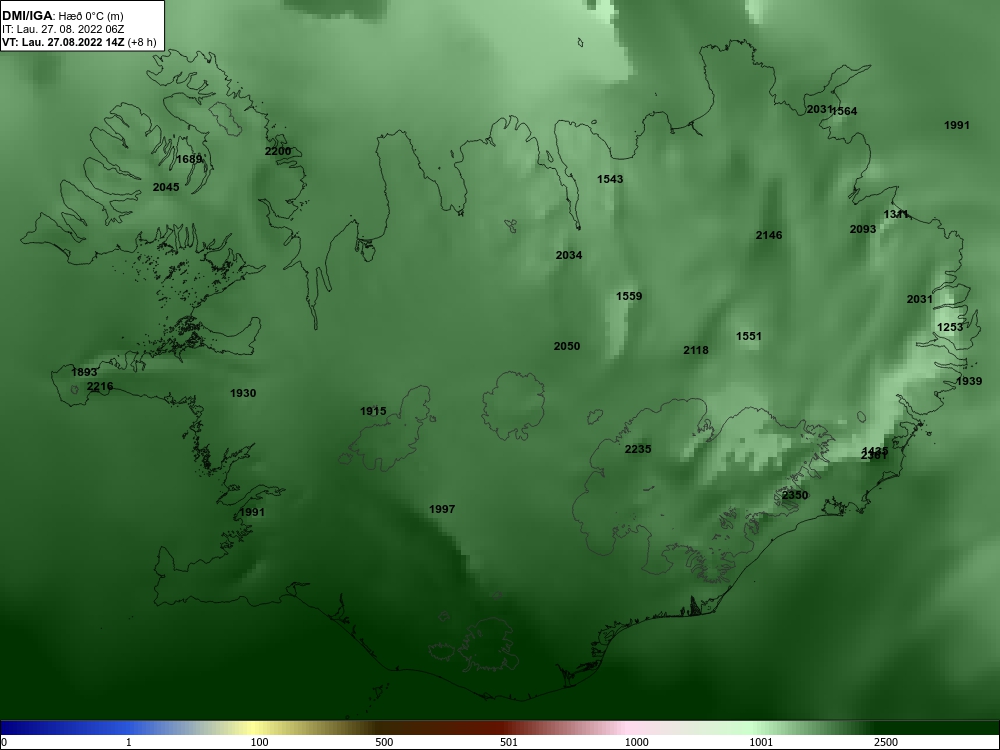Click the 1997 height label
The image size is (1000, 750).
pos(442,508)
